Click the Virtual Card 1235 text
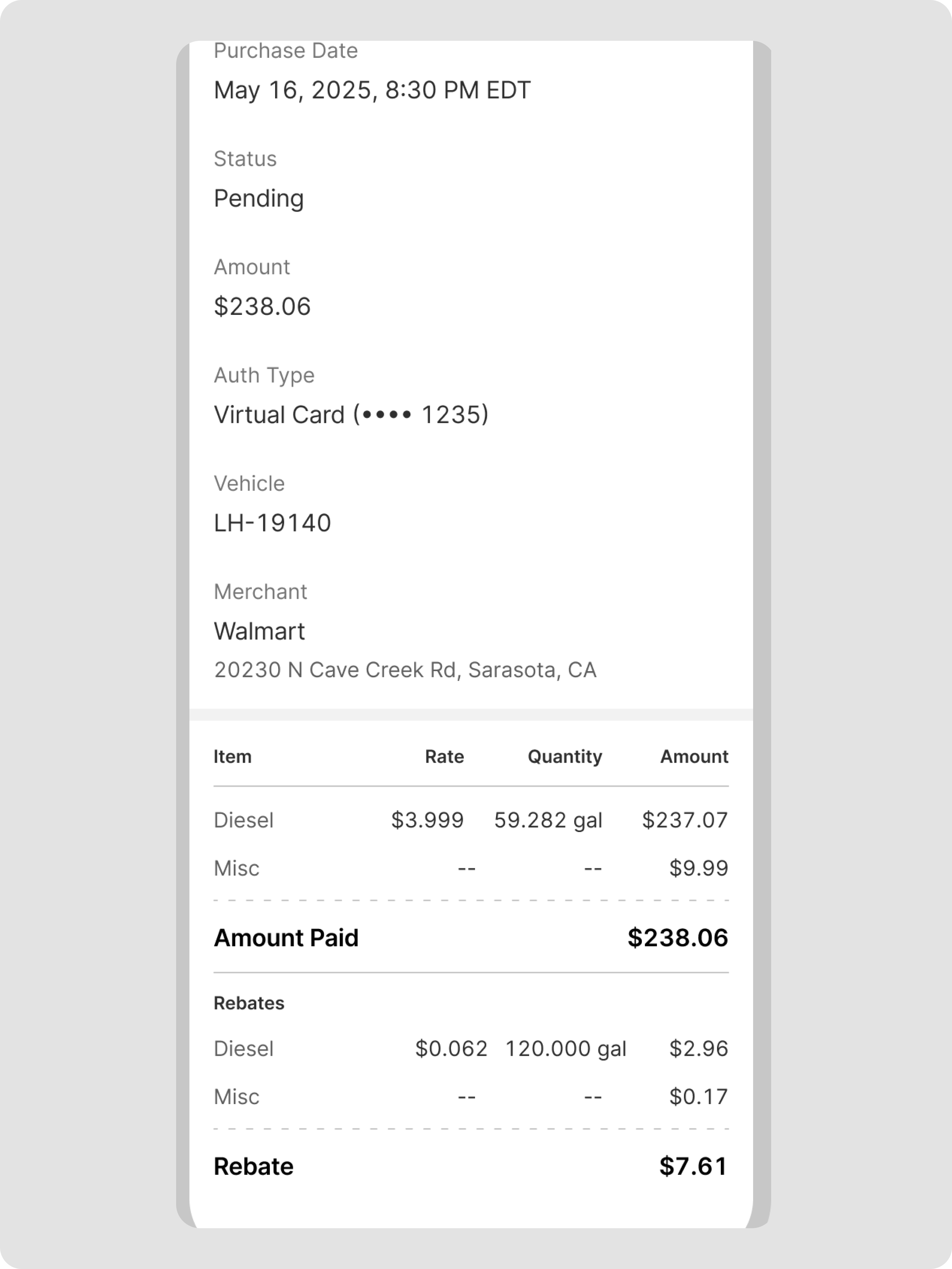The height and width of the screenshot is (1269, 952). click(x=351, y=415)
